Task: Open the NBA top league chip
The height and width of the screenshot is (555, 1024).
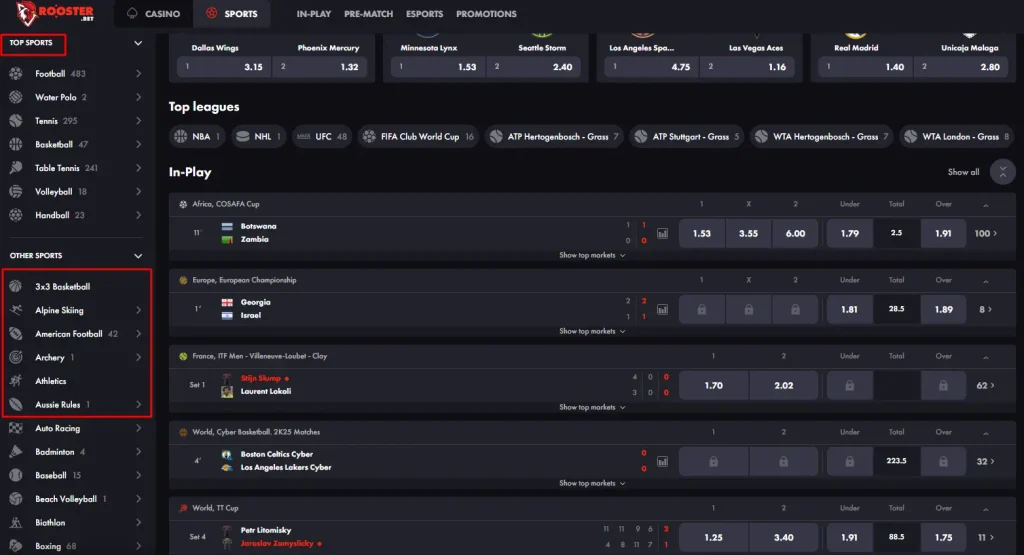Action: (x=197, y=136)
